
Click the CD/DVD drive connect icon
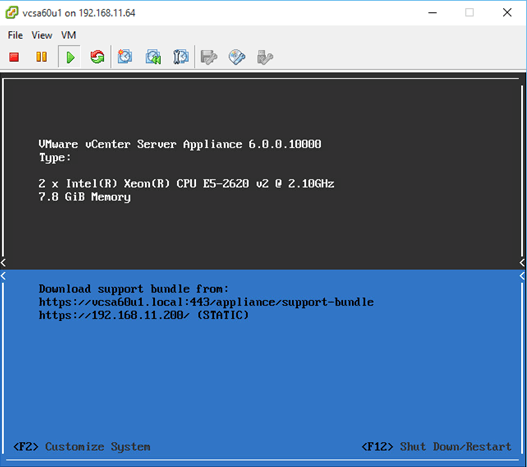[237, 57]
